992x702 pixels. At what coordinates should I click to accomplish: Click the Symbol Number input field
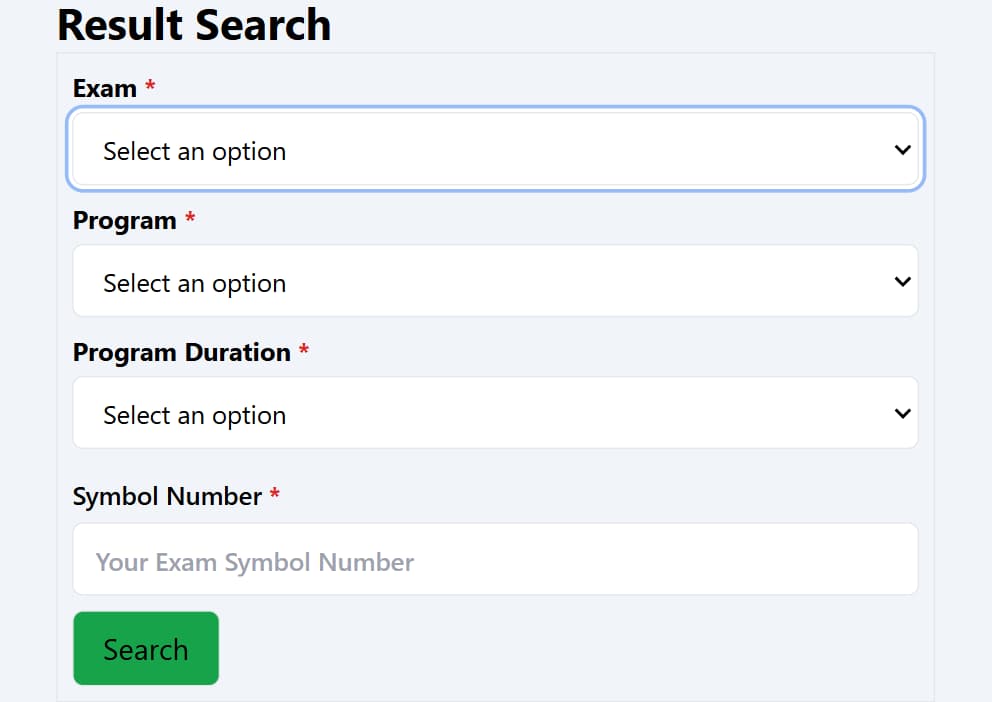[496, 558]
